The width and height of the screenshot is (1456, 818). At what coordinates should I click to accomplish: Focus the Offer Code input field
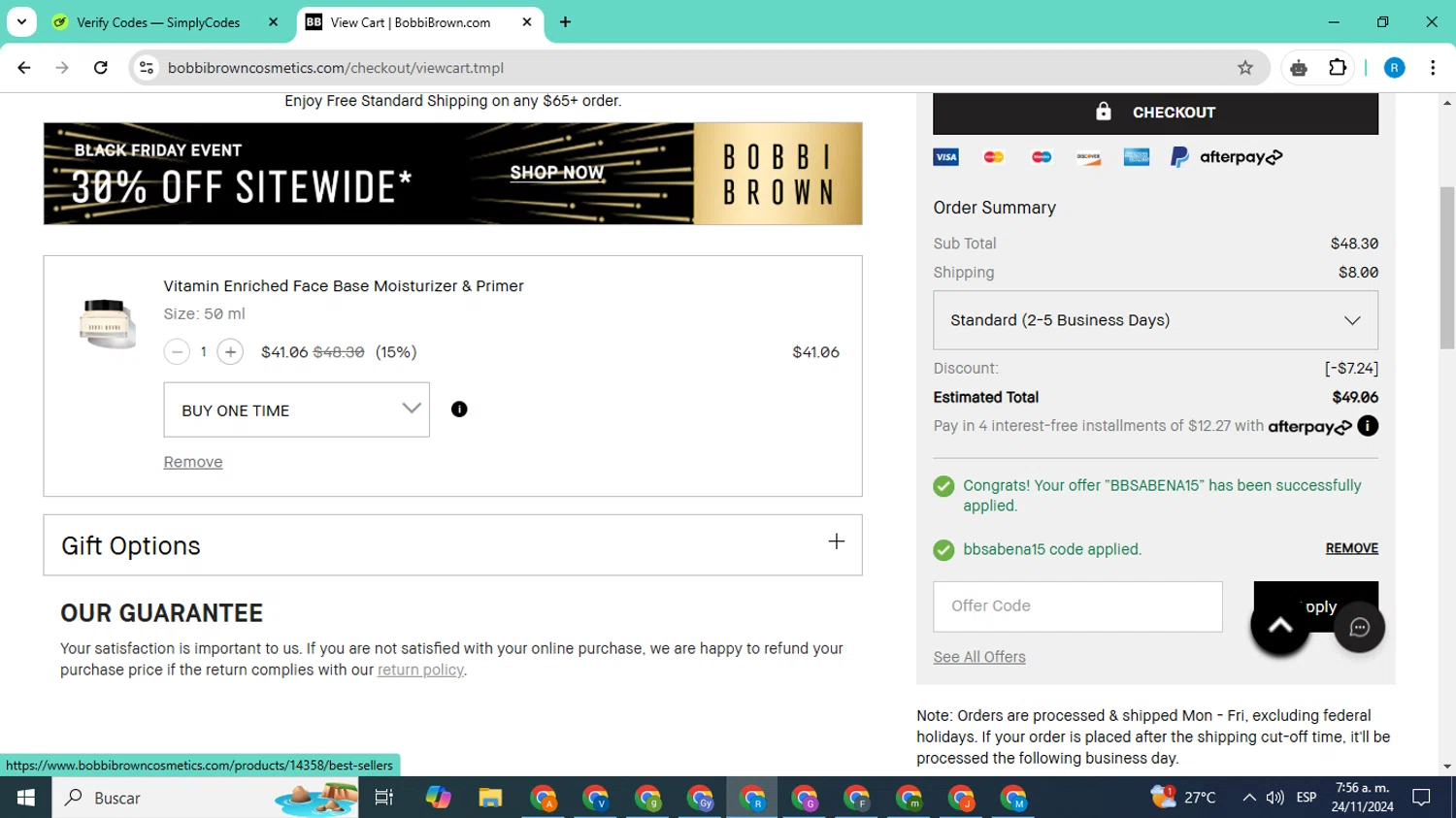click(1077, 606)
